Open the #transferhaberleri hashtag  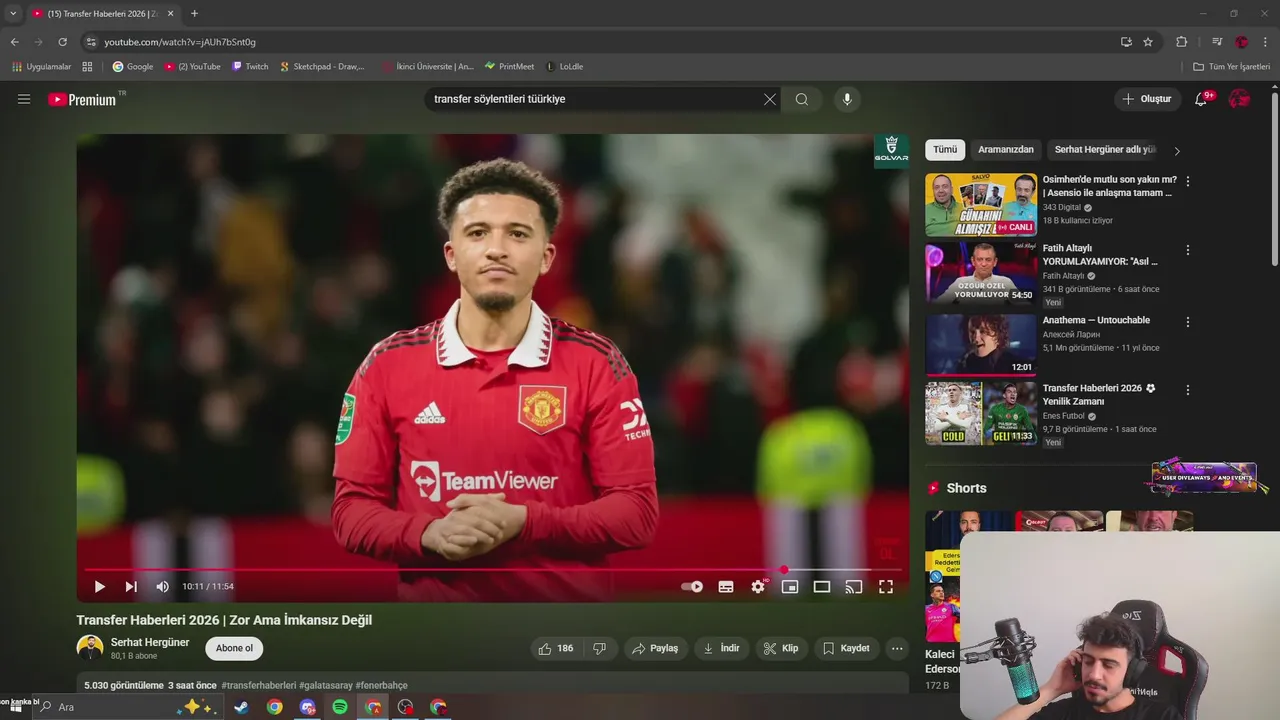tap(259, 685)
